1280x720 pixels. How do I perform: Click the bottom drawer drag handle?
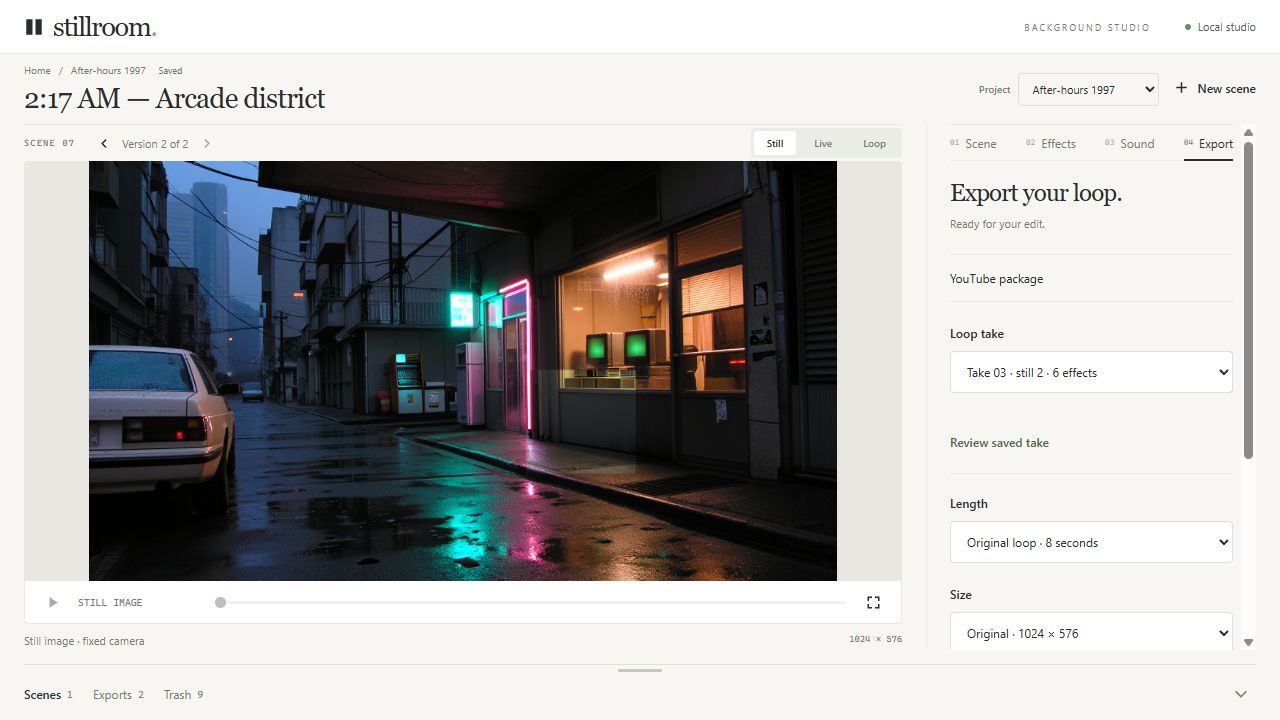[640, 670]
